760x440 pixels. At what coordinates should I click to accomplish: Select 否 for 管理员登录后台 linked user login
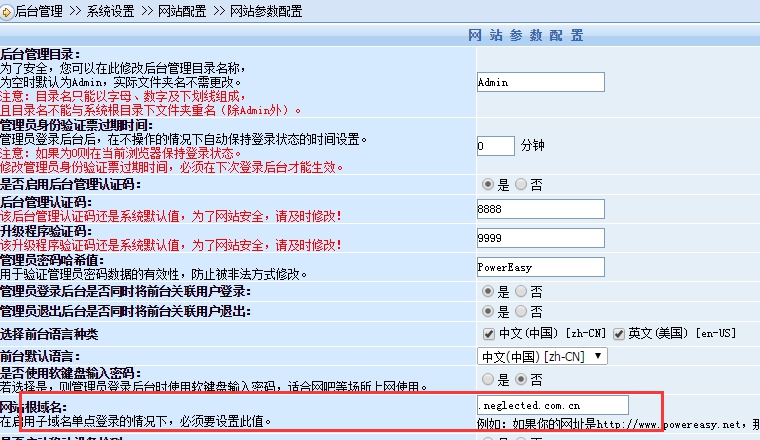(x=521, y=291)
